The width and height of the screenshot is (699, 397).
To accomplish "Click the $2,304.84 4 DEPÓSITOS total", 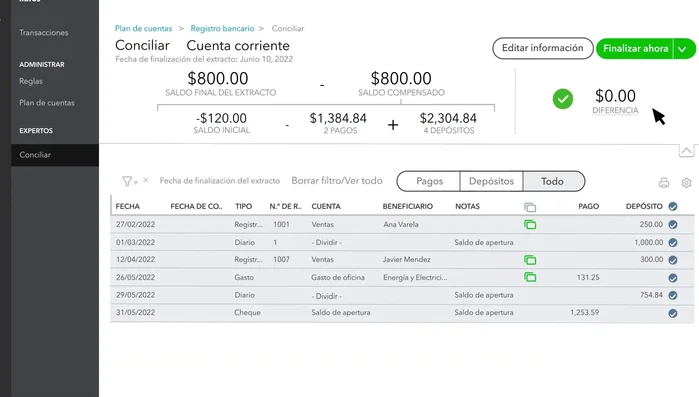I will [448, 123].
